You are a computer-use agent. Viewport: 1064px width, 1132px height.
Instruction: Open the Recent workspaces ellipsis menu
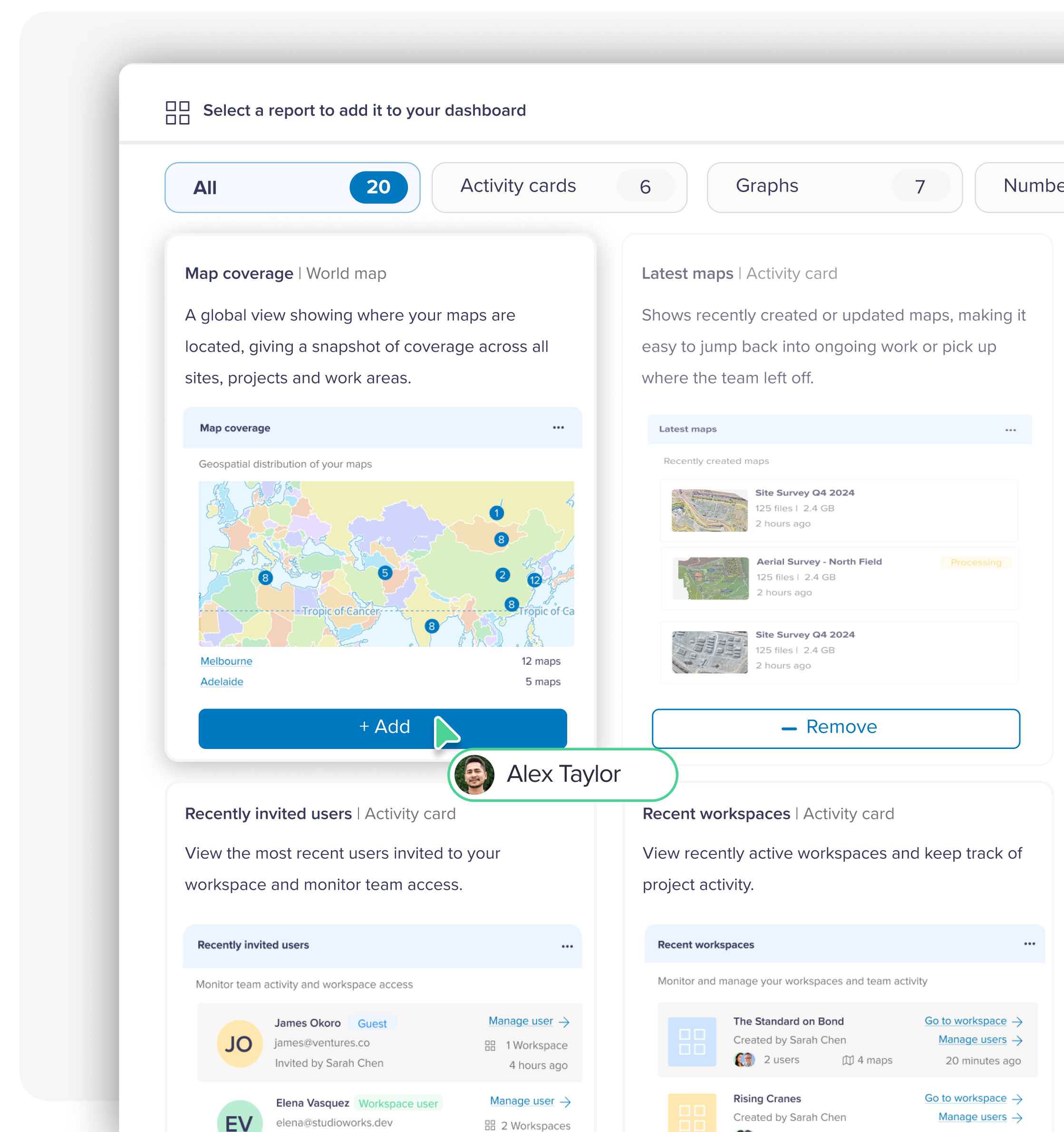(x=1029, y=943)
